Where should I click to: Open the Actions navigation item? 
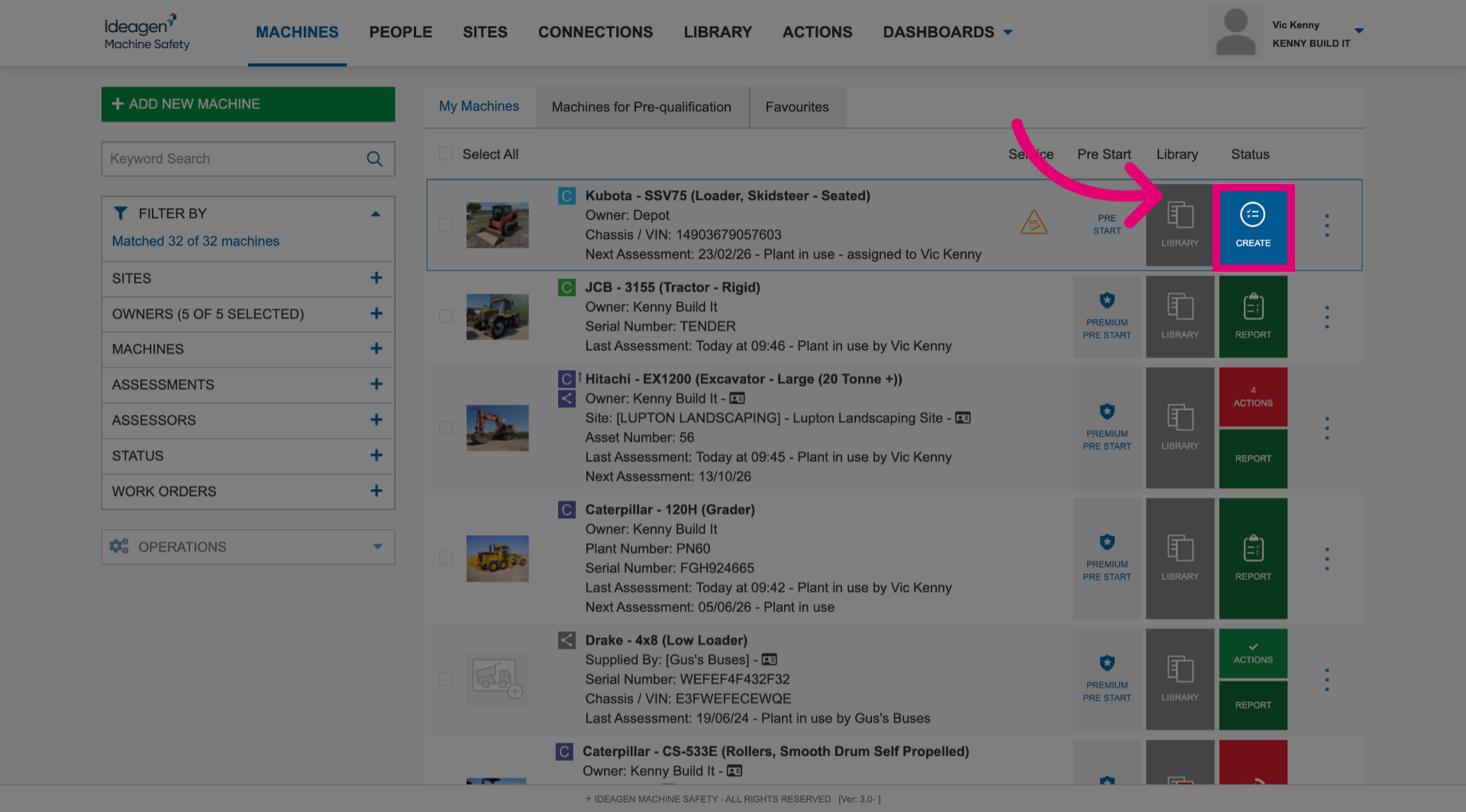tap(817, 32)
